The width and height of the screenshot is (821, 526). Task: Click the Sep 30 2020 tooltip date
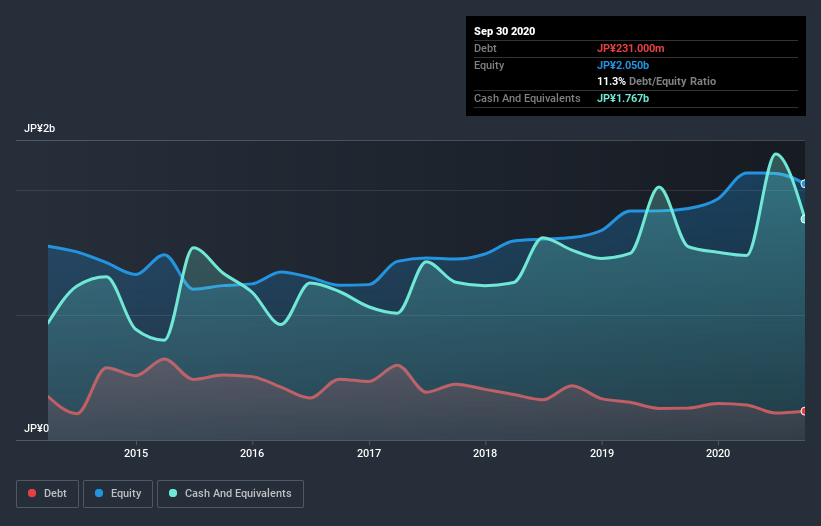[x=505, y=31]
